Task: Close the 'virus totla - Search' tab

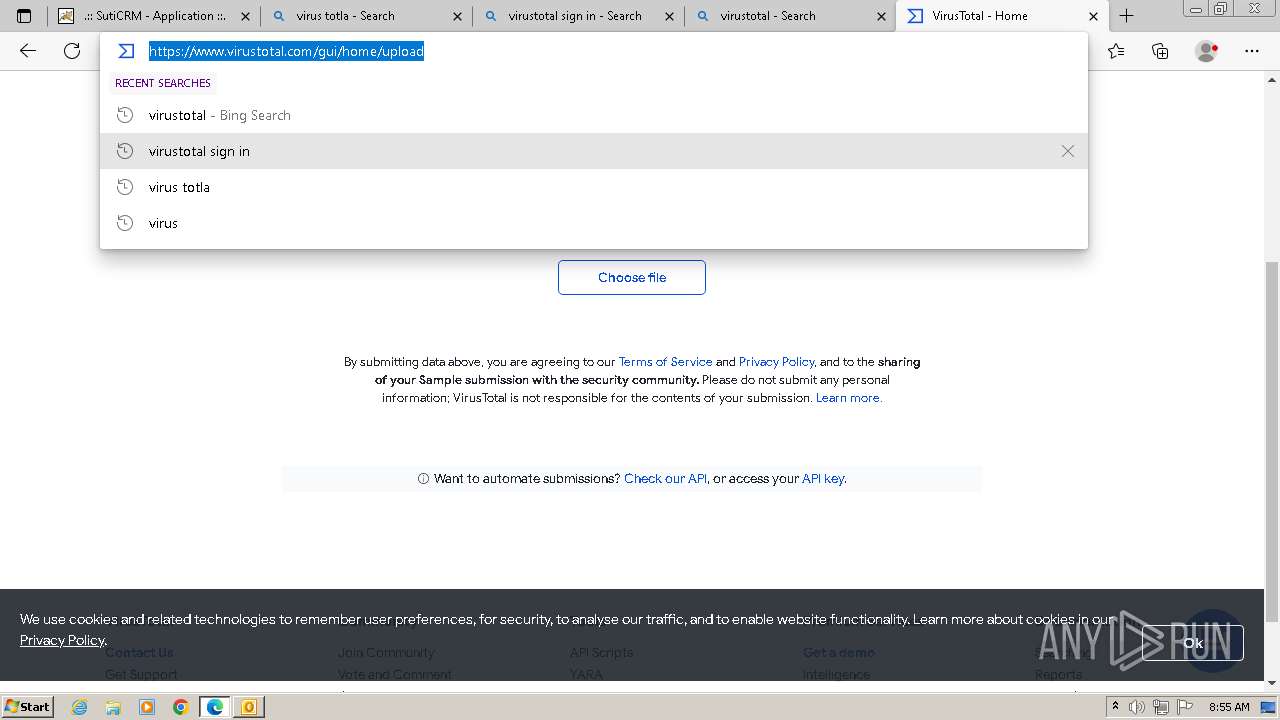Action: (457, 16)
